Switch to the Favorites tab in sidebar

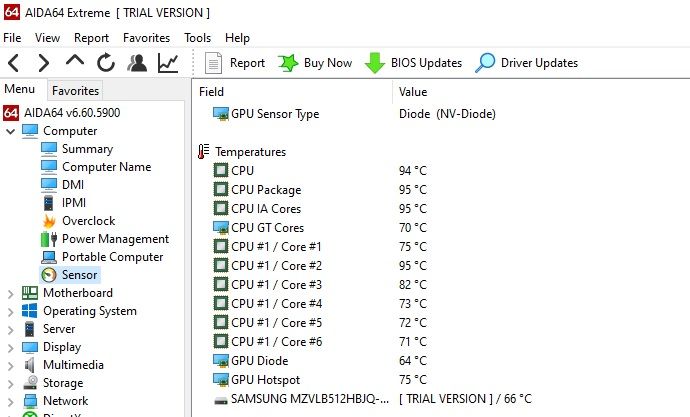click(75, 91)
